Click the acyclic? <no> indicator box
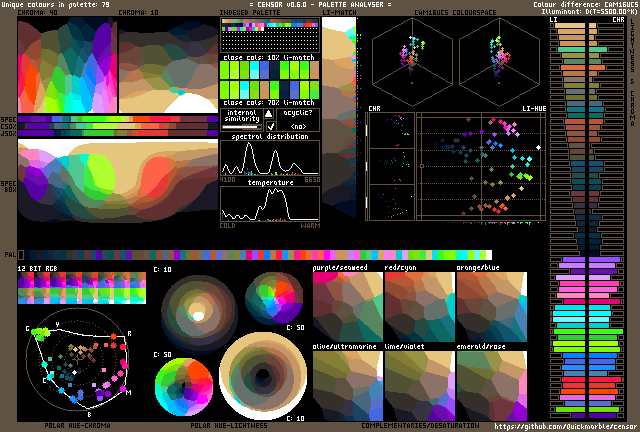This screenshot has width=640, height=432. tap(298, 120)
